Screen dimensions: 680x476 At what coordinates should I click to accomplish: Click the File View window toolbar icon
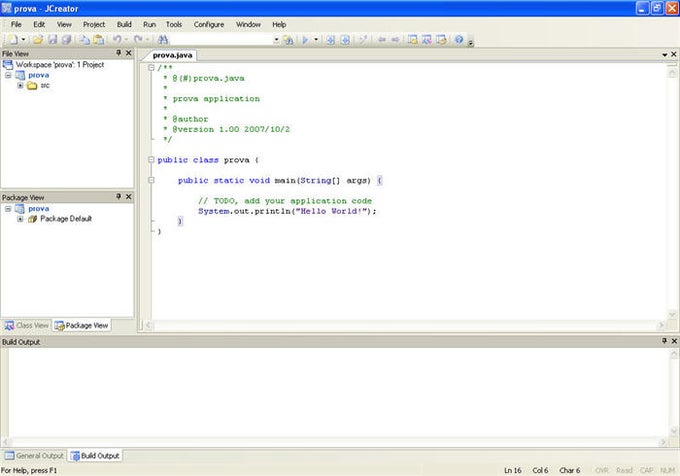click(x=412, y=40)
